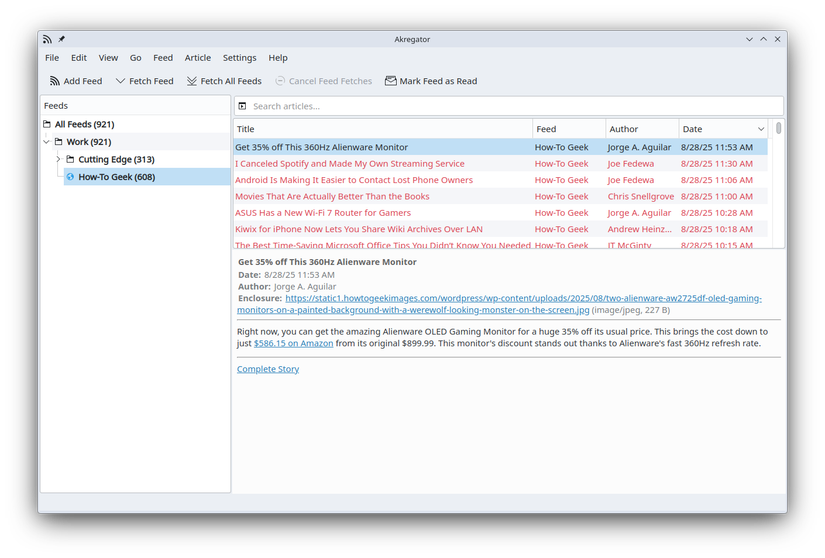This screenshot has height=558, width=825.
Task: Open the Complete Story link
Action: [268, 369]
